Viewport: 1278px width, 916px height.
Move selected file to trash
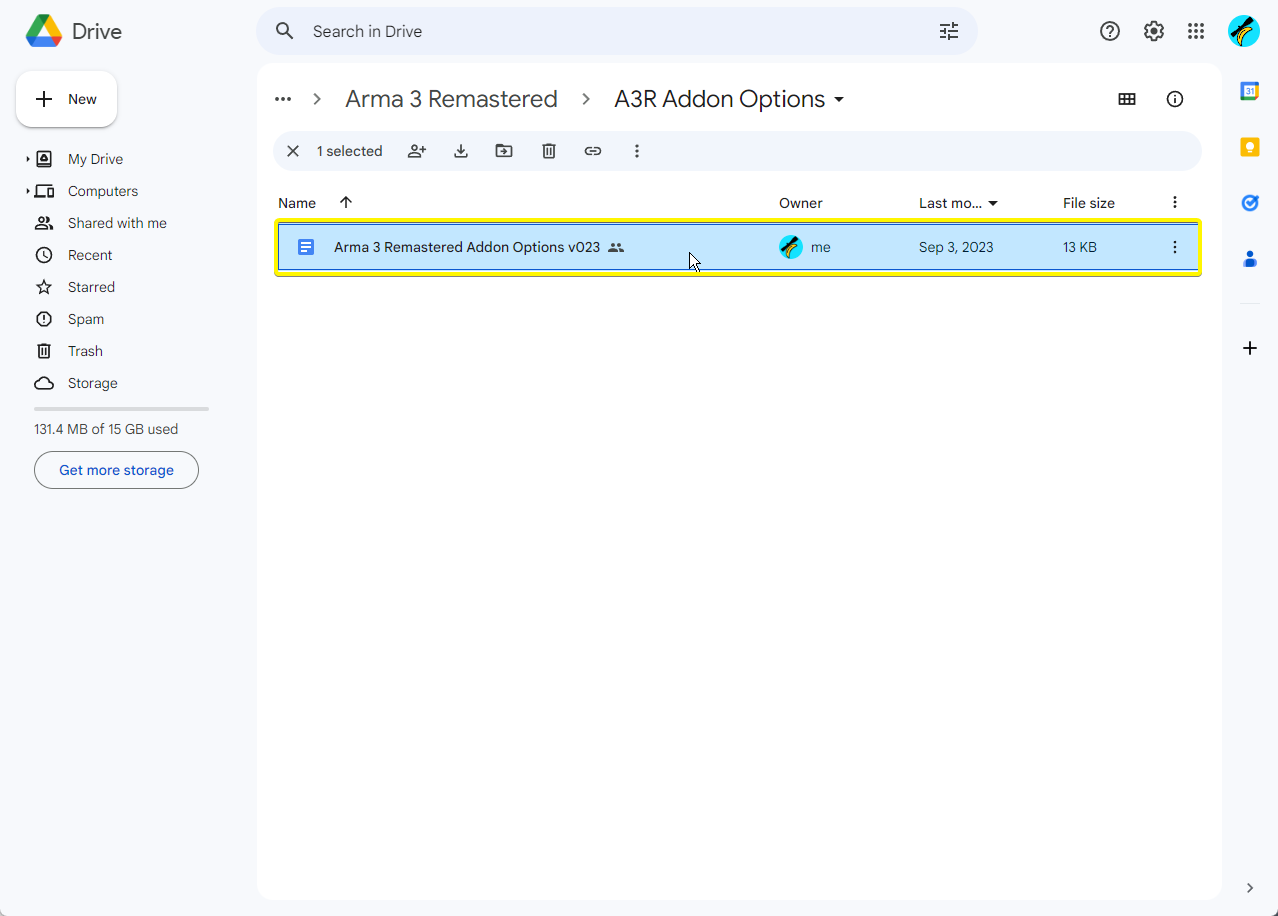pyautogui.click(x=549, y=151)
